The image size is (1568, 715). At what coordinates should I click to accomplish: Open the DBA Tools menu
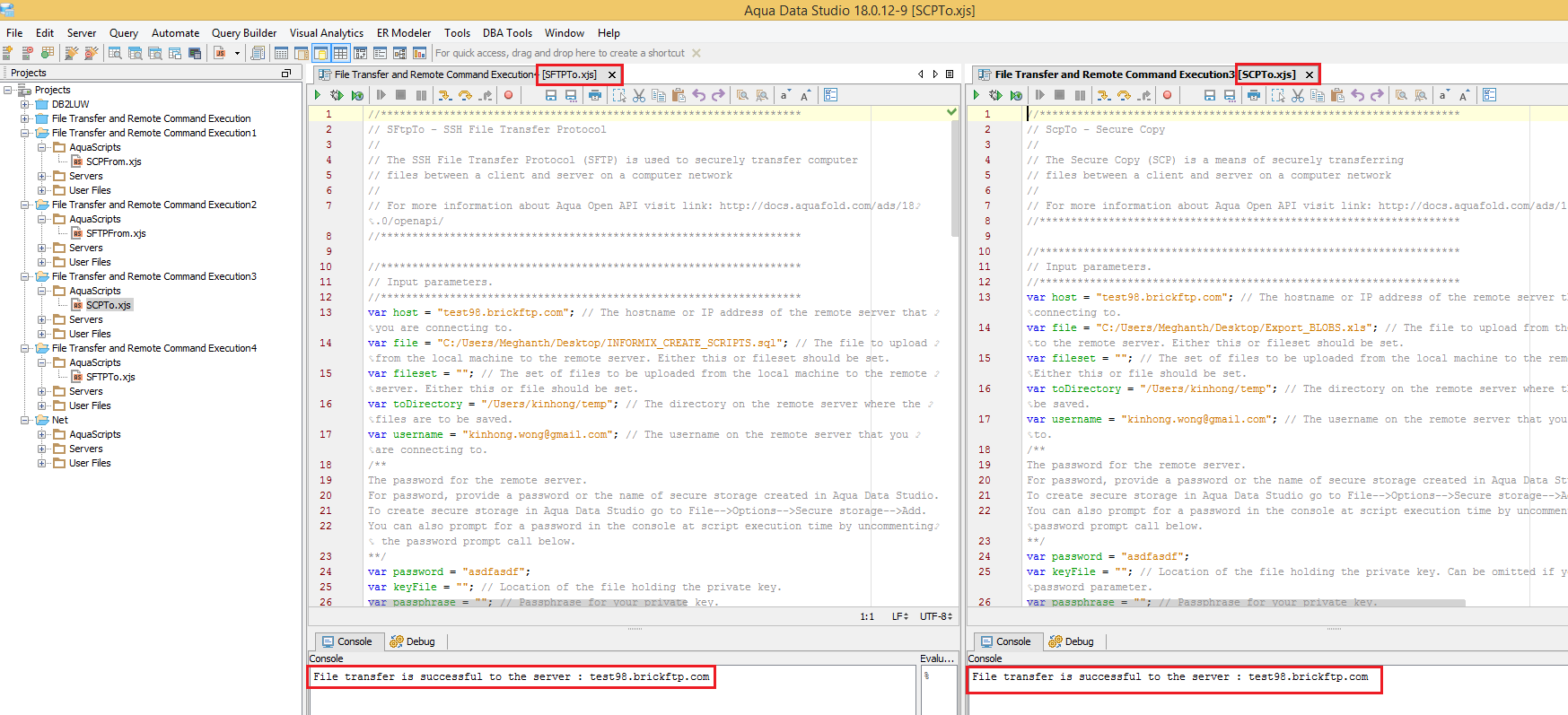[x=507, y=33]
